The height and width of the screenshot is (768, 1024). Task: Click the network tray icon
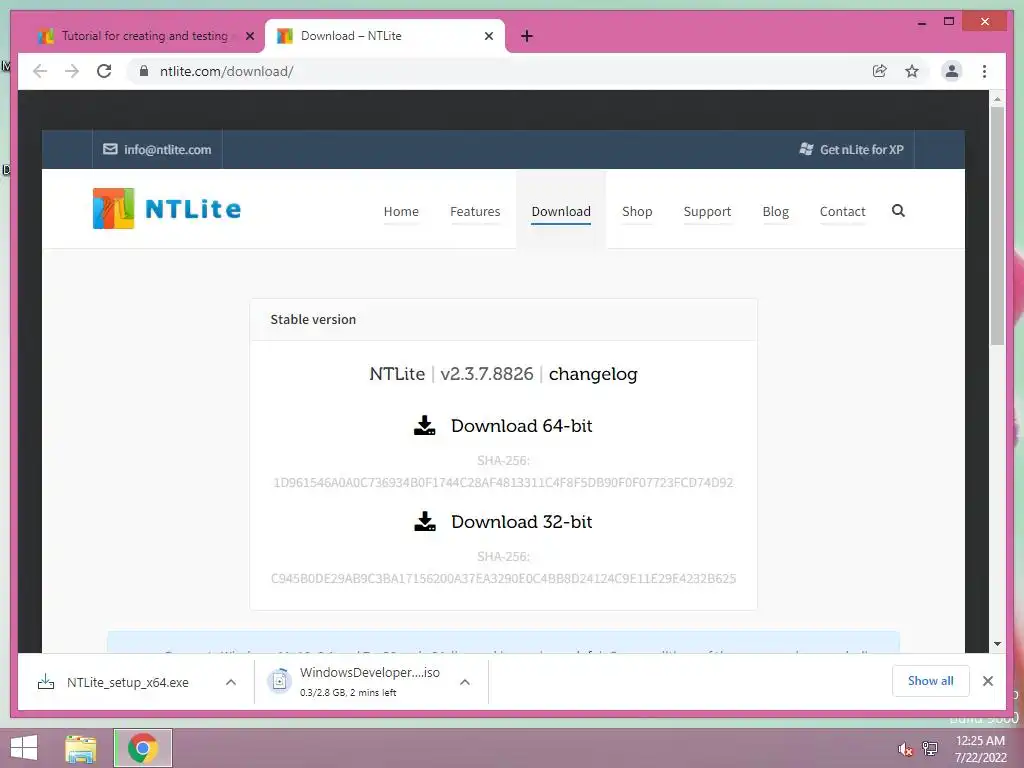pyautogui.click(x=930, y=748)
